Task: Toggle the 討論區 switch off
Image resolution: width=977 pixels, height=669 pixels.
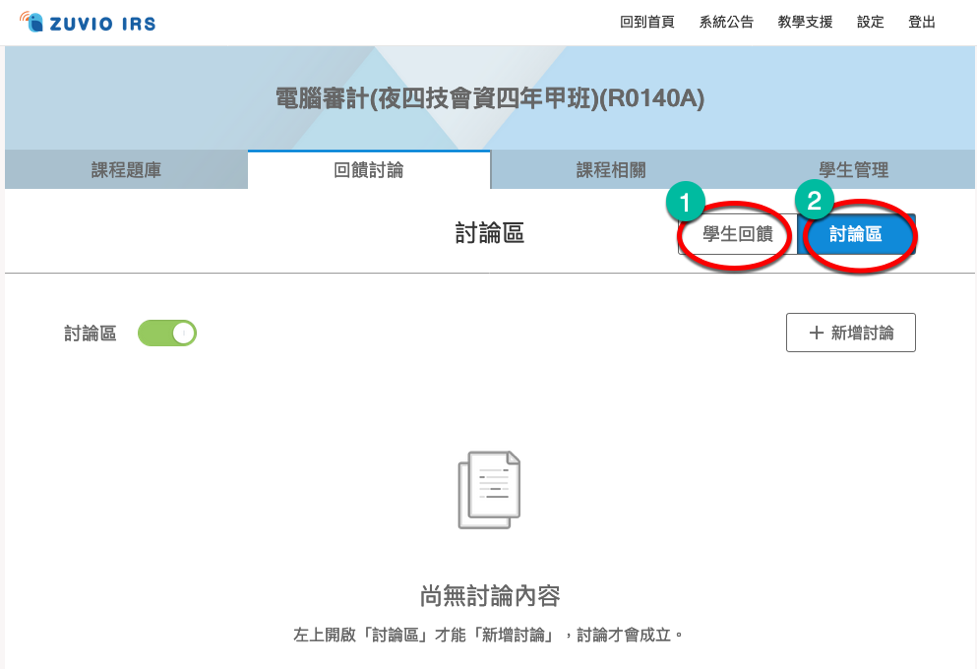Action: click(x=167, y=333)
